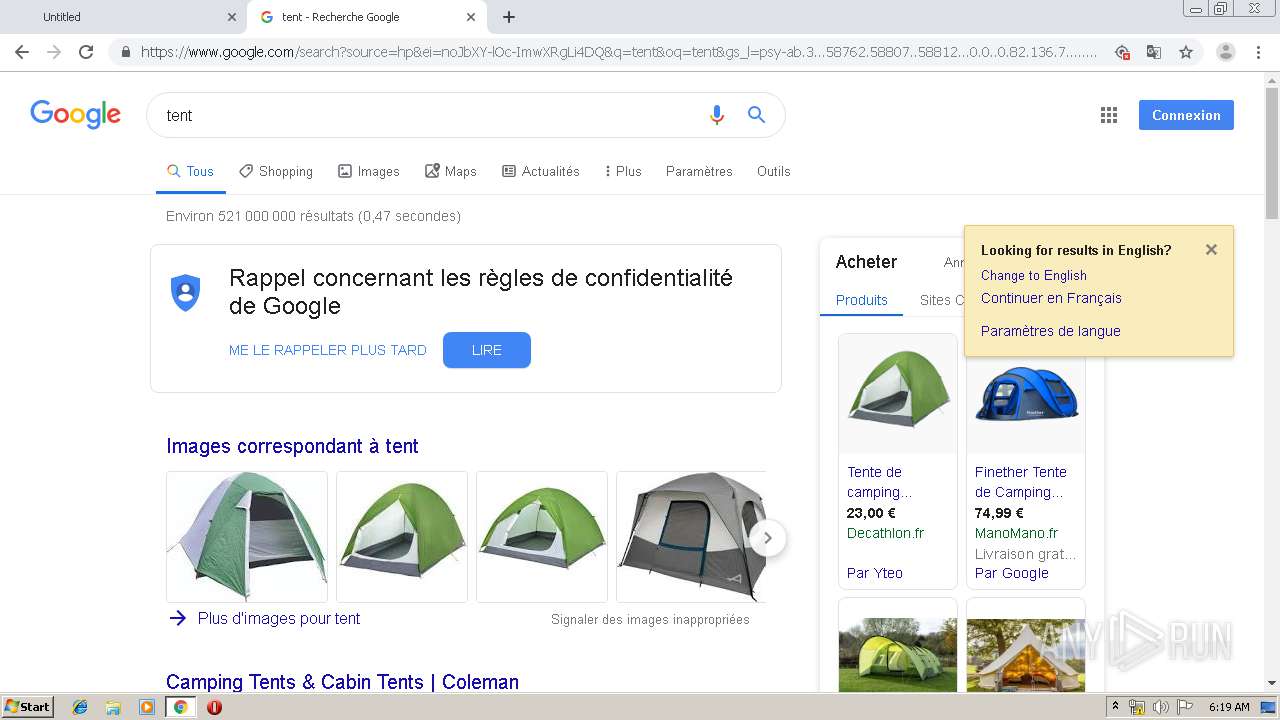The width and height of the screenshot is (1280, 720).
Task: Select the Tous search tab
Action: click(191, 172)
